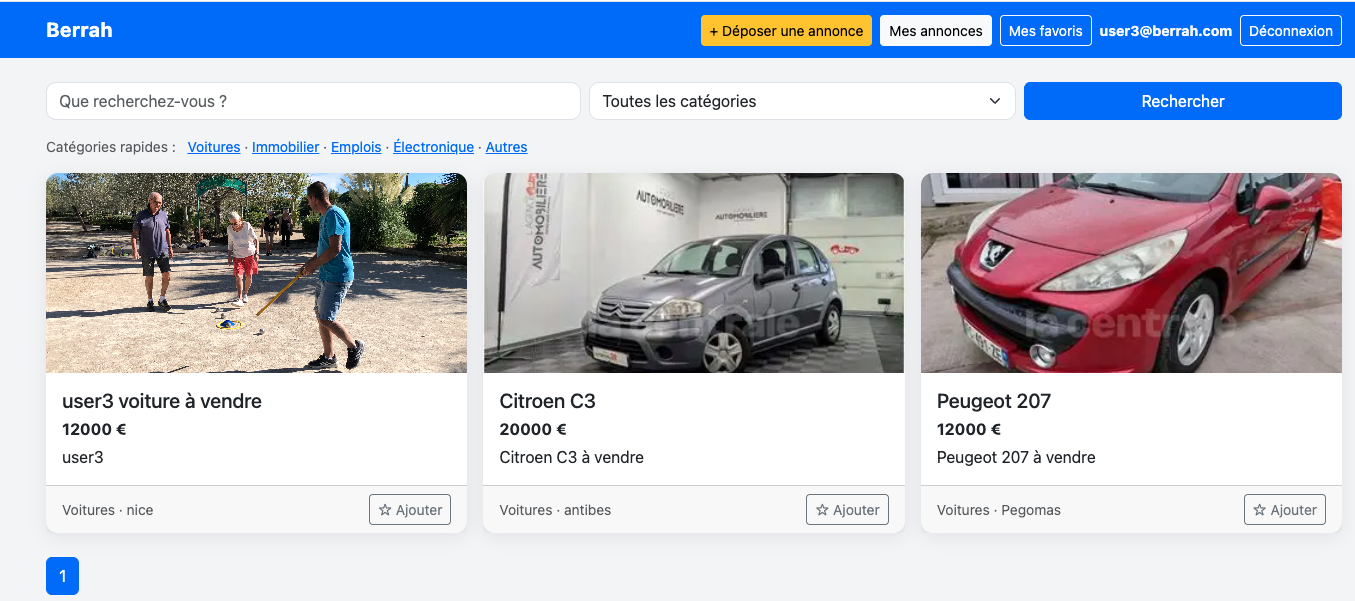Open the Toutes les catégories dropdown
Viewport: 1355px width, 601px height.
click(x=802, y=101)
